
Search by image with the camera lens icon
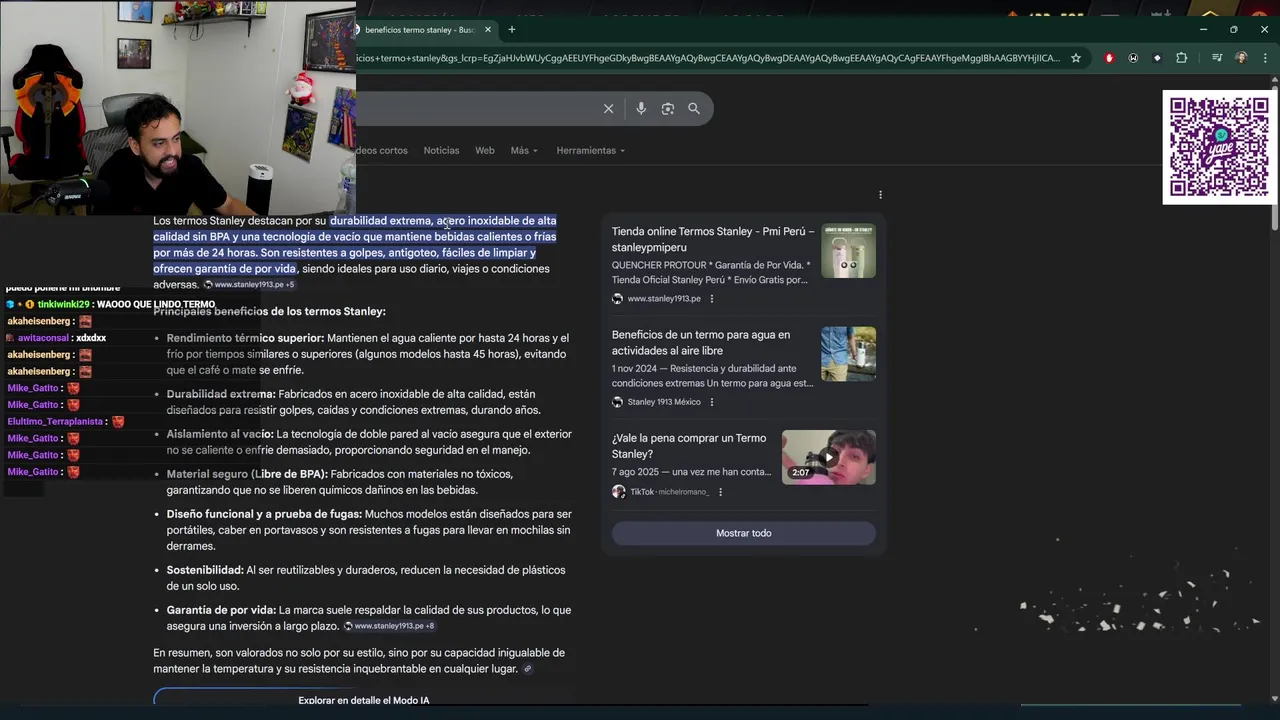coord(668,109)
